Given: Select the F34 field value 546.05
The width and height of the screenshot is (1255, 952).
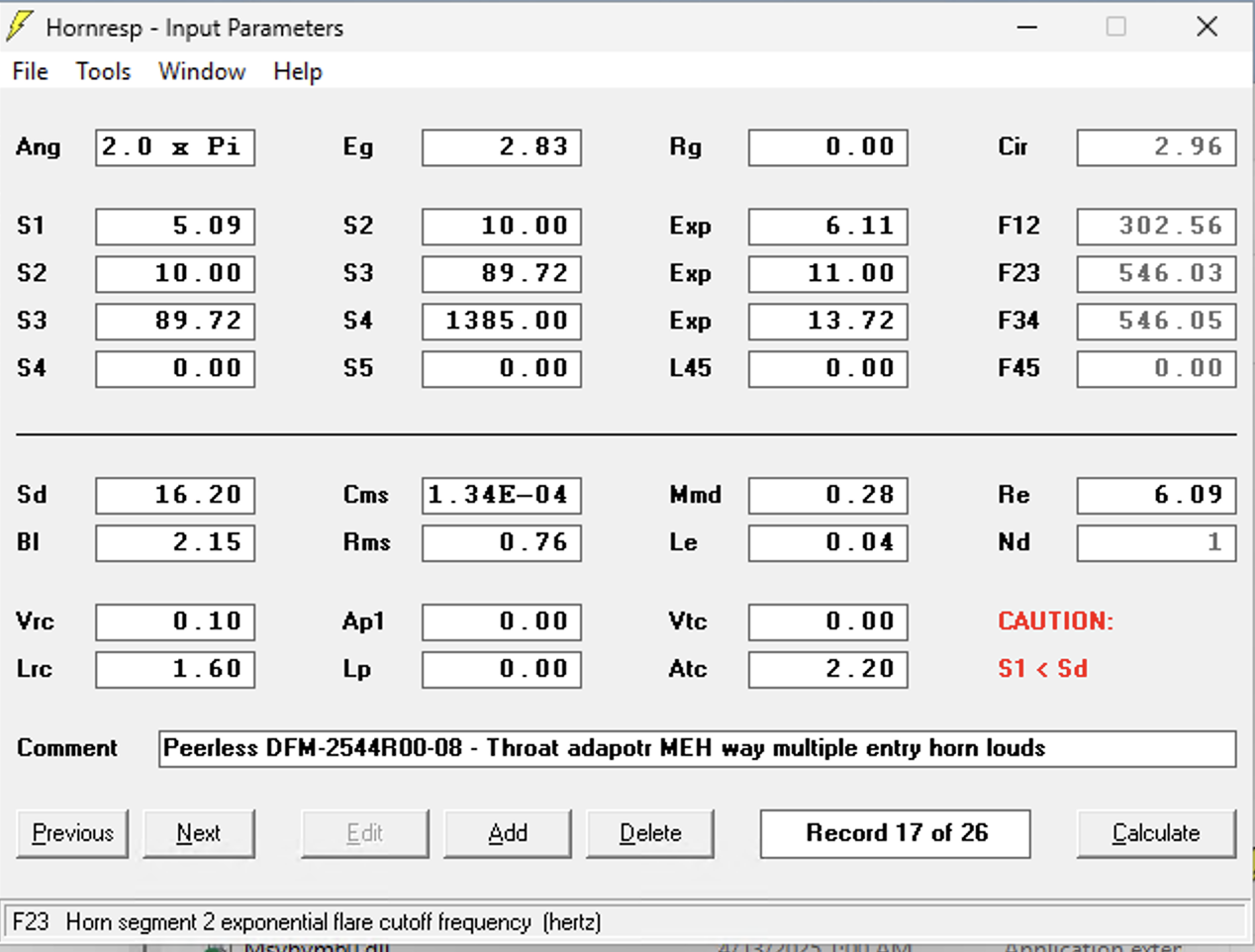Looking at the screenshot, I should (x=1157, y=322).
